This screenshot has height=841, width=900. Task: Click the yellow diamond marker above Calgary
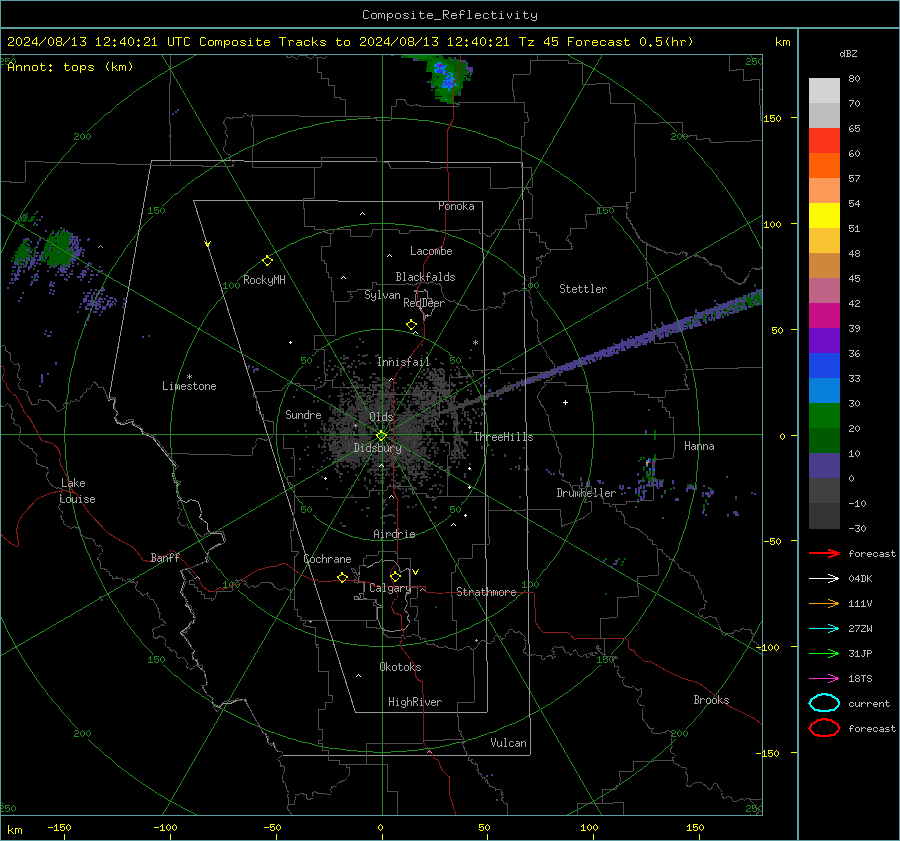[x=395, y=576]
